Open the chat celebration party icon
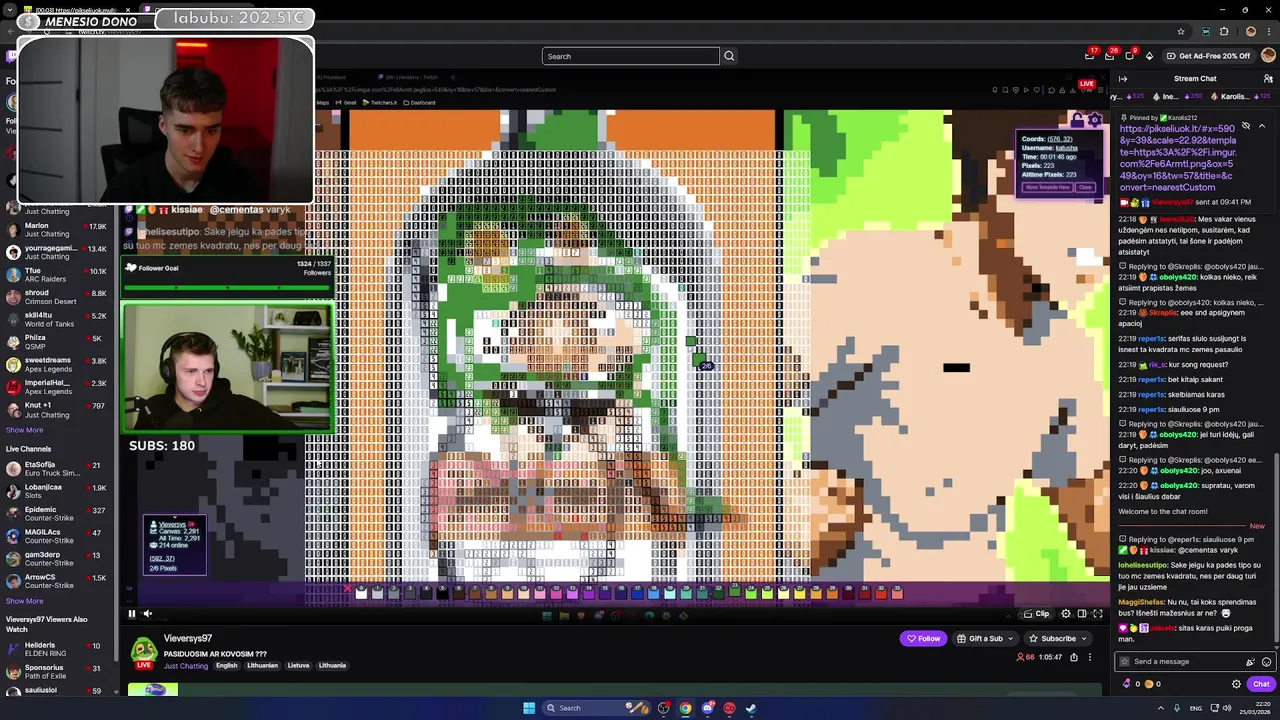Viewport: 1280px width, 720px height. point(1250,662)
